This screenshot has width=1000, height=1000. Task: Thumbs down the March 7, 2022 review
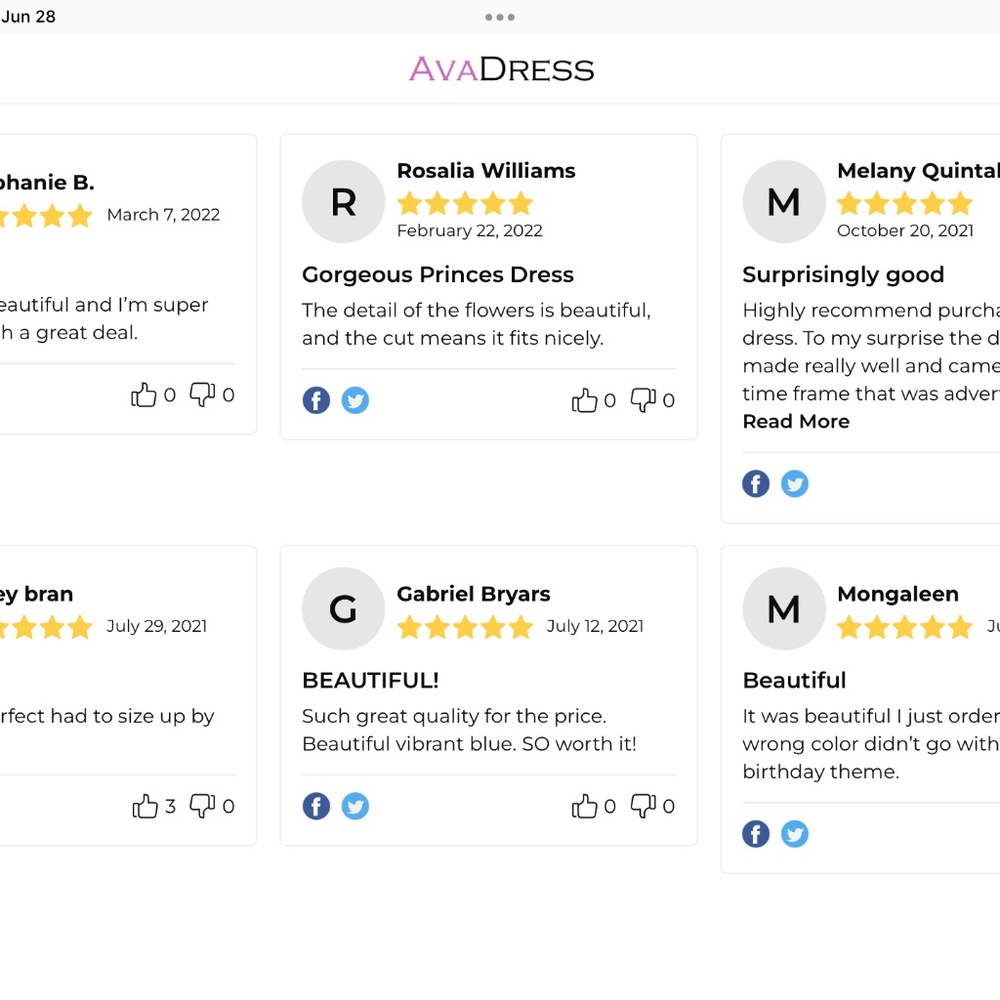point(202,395)
